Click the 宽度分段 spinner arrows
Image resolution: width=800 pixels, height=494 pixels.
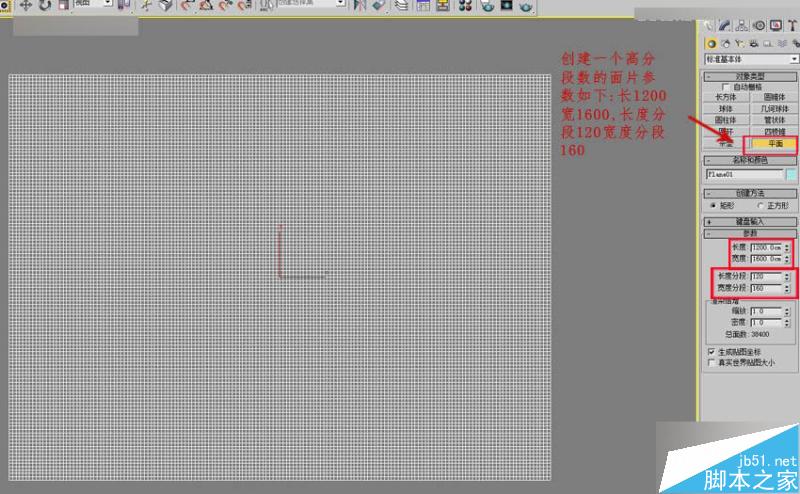(787, 288)
